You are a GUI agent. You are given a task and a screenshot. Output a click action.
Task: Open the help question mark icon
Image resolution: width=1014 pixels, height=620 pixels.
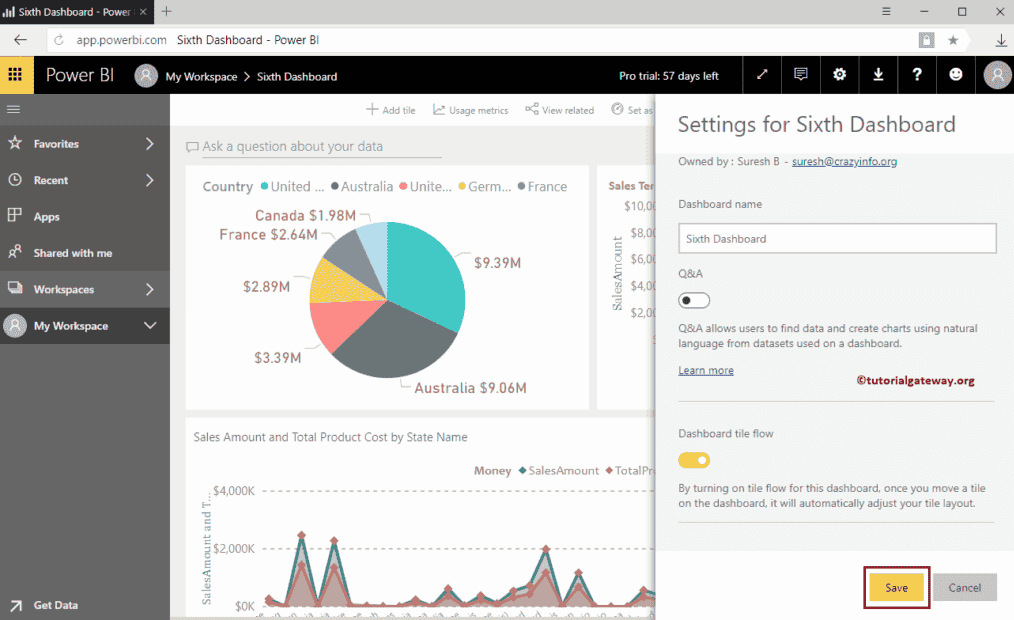pyautogui.click(x=917, y=75)
